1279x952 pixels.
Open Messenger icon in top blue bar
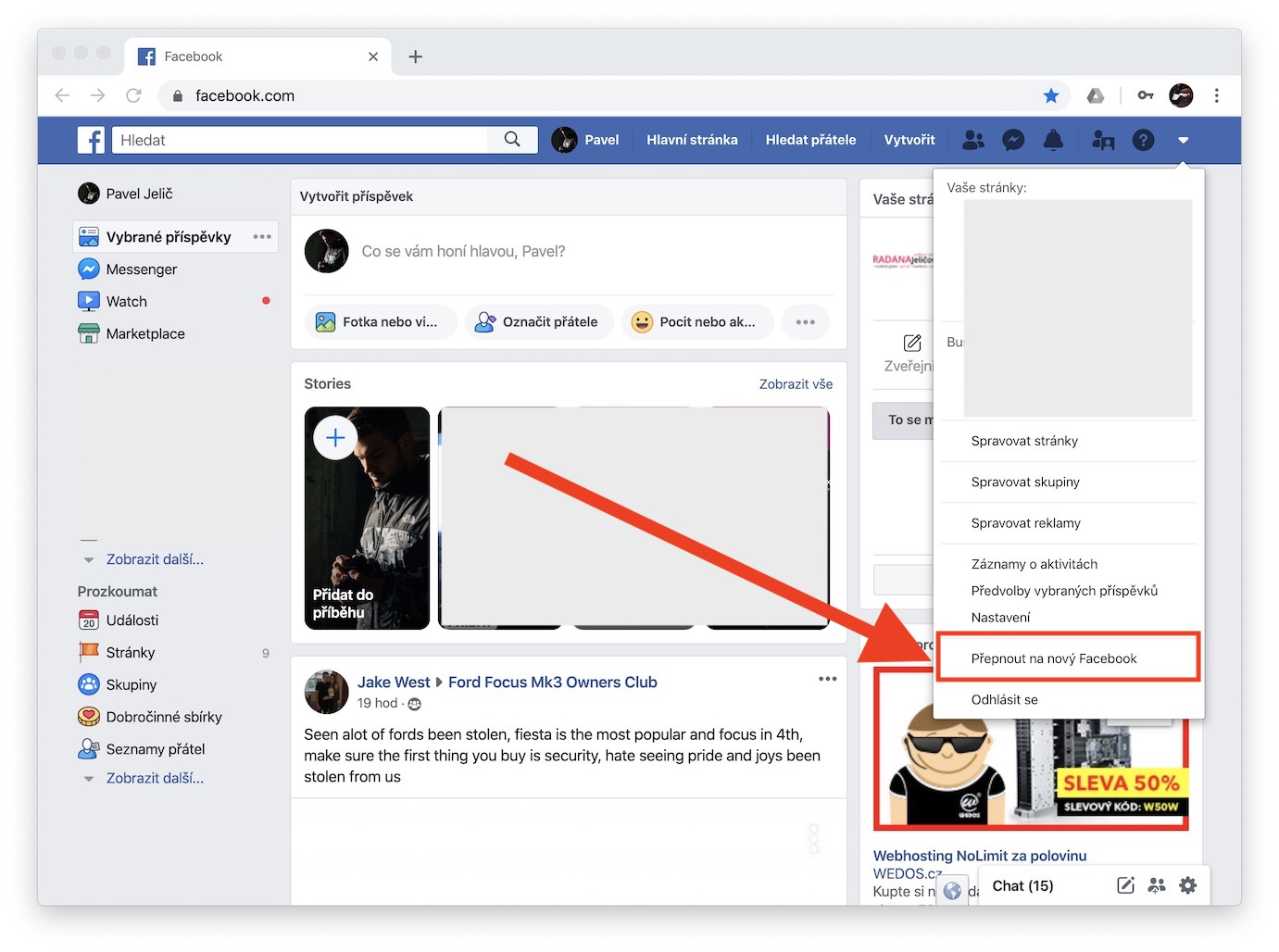coord(1013,140)
